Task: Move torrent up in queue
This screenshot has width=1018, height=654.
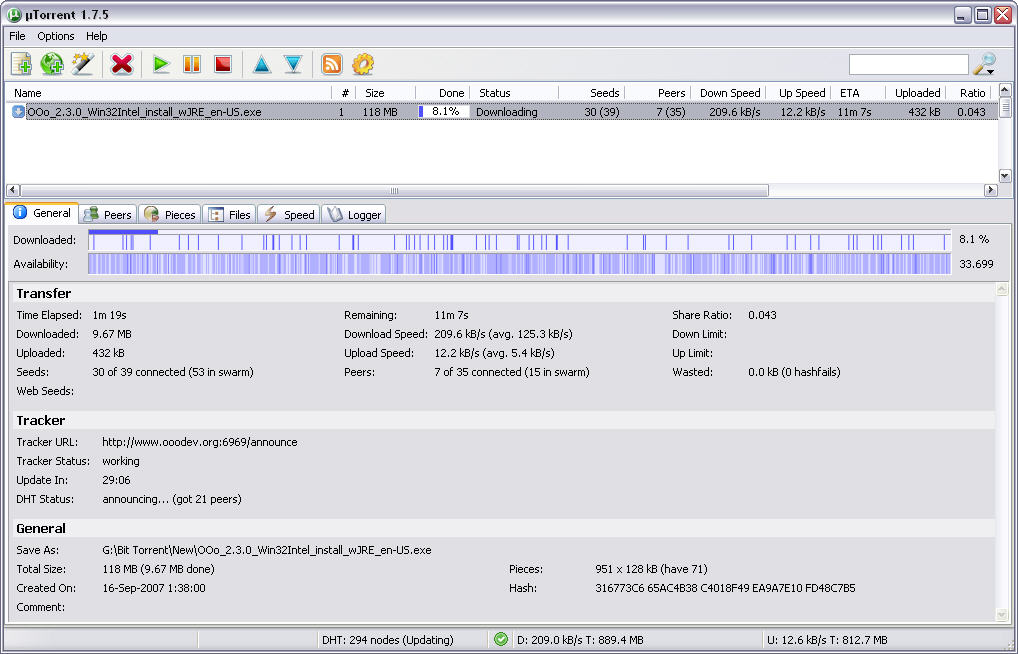Action: (x=262, y=64)
